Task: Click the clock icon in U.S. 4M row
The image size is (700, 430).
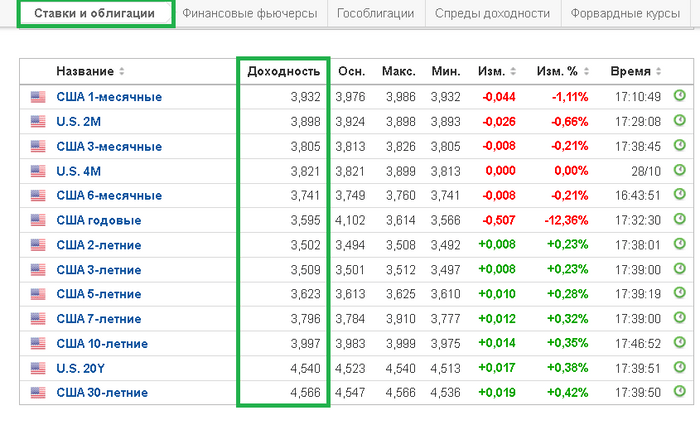Action: click(680, 171)
